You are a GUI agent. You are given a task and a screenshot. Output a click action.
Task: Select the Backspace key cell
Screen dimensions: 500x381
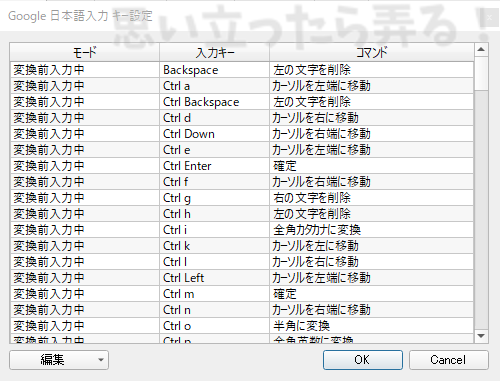pyautogui.click(x=214, y=70)
